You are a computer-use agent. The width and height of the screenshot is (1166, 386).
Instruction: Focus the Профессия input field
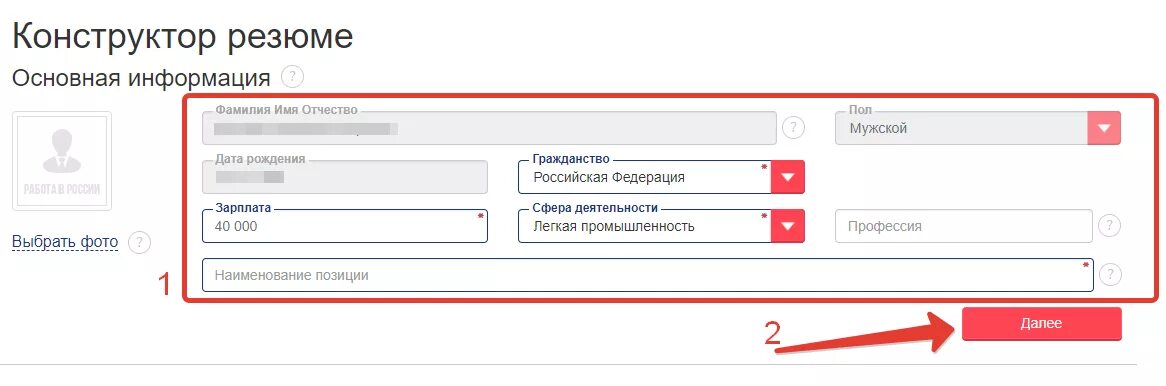click(964, 226)
